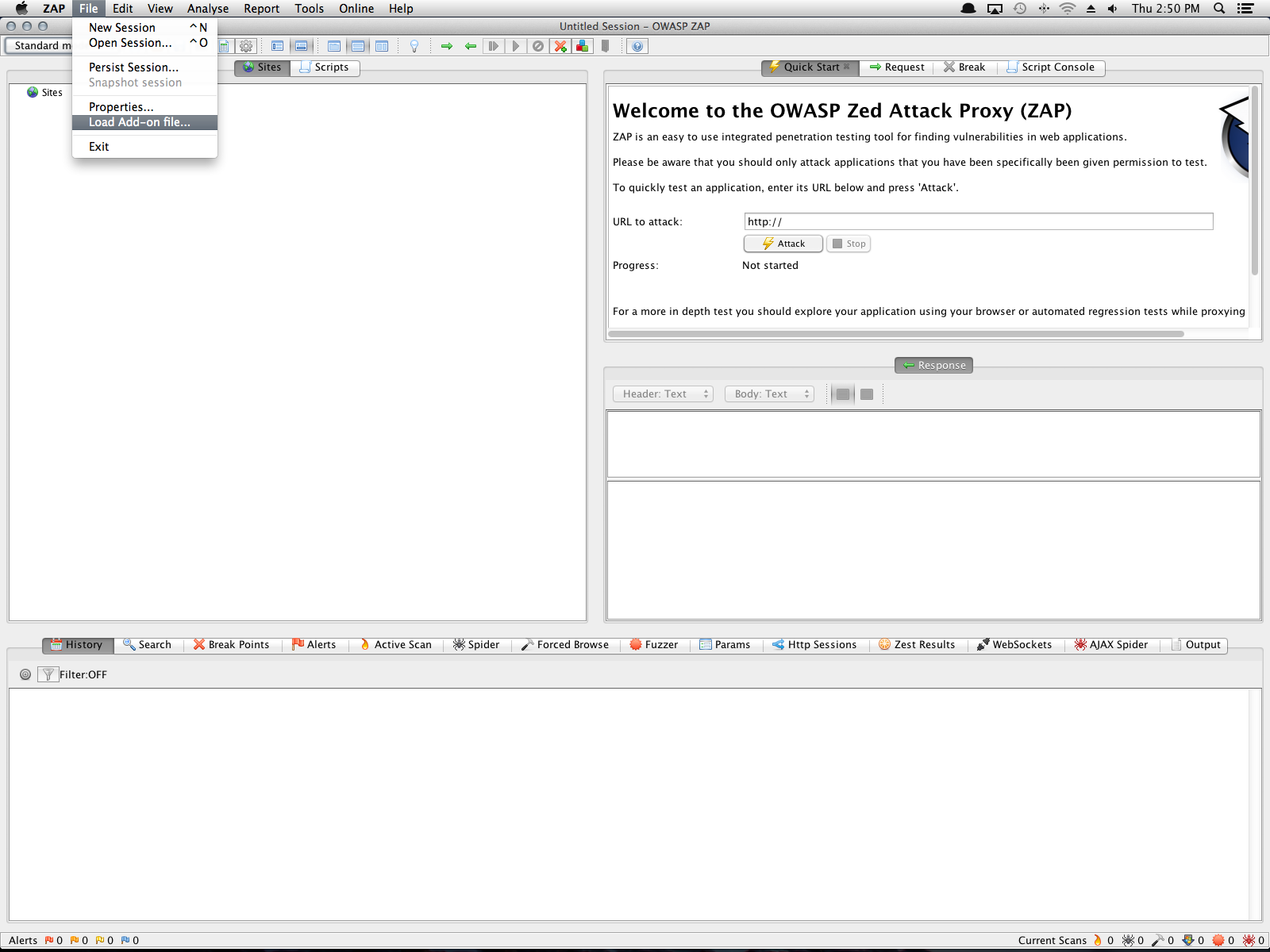Open the Forced Browse tab
The height and width of the screenshot is (952, 1270).
(565, 645)
